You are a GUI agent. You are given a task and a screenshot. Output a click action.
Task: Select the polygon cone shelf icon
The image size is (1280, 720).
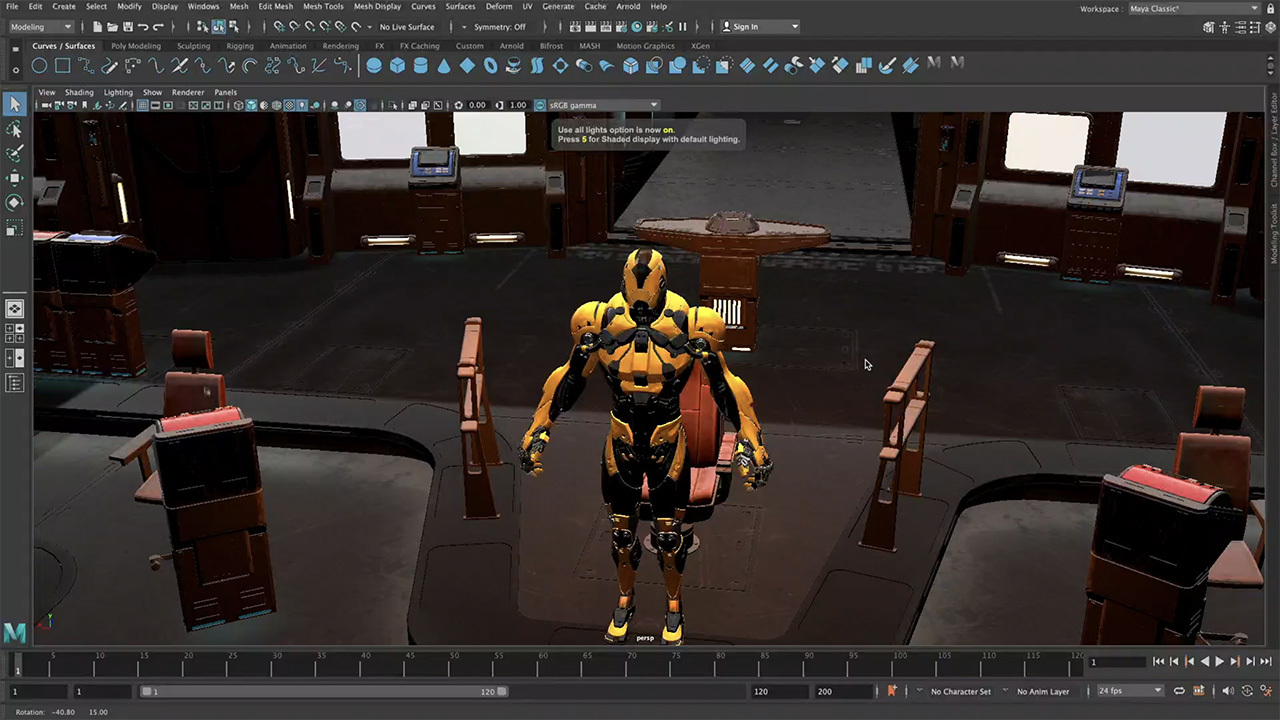click(444, 66)
